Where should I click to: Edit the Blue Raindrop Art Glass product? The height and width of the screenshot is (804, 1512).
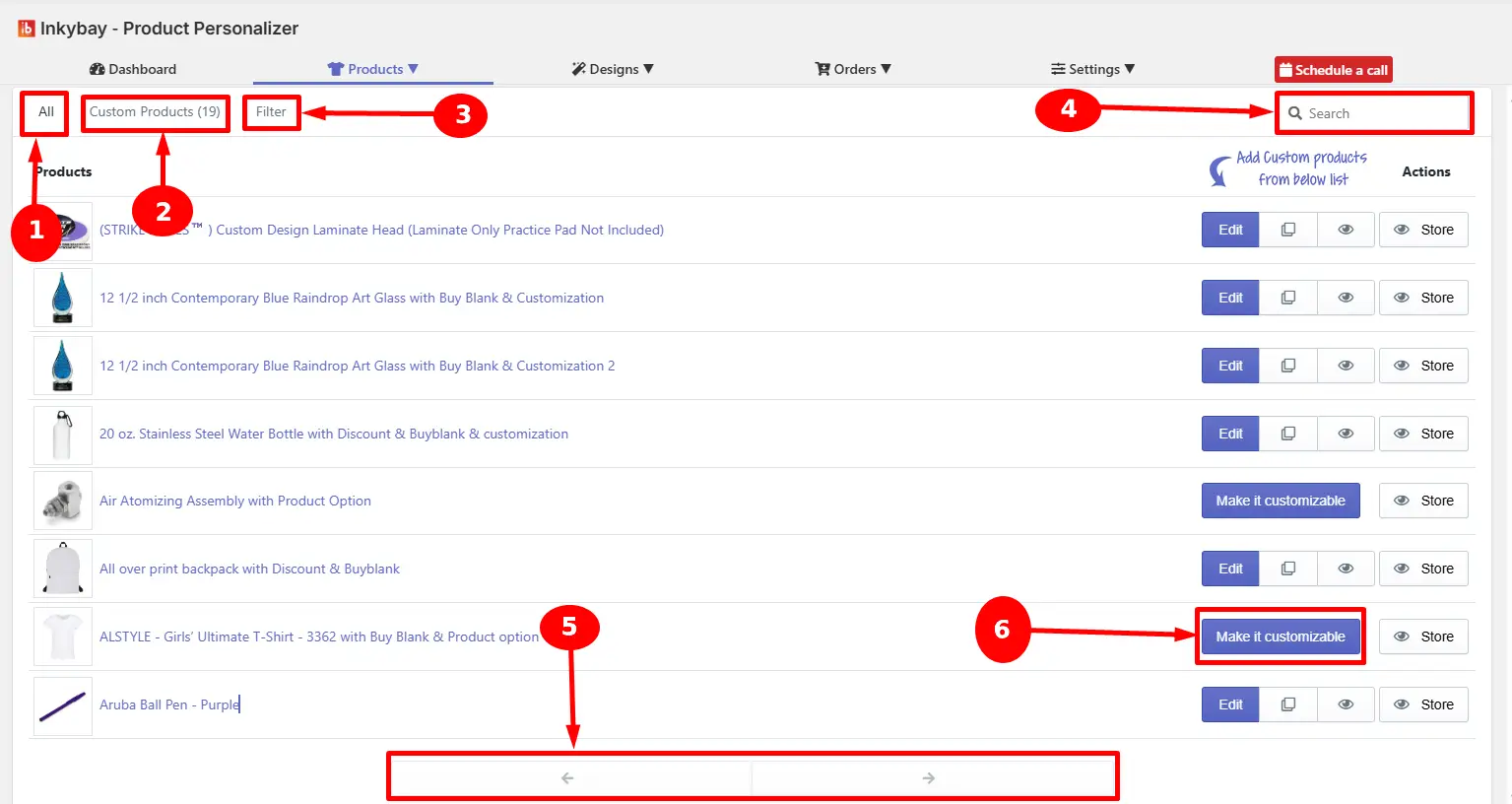(1230, 298)
